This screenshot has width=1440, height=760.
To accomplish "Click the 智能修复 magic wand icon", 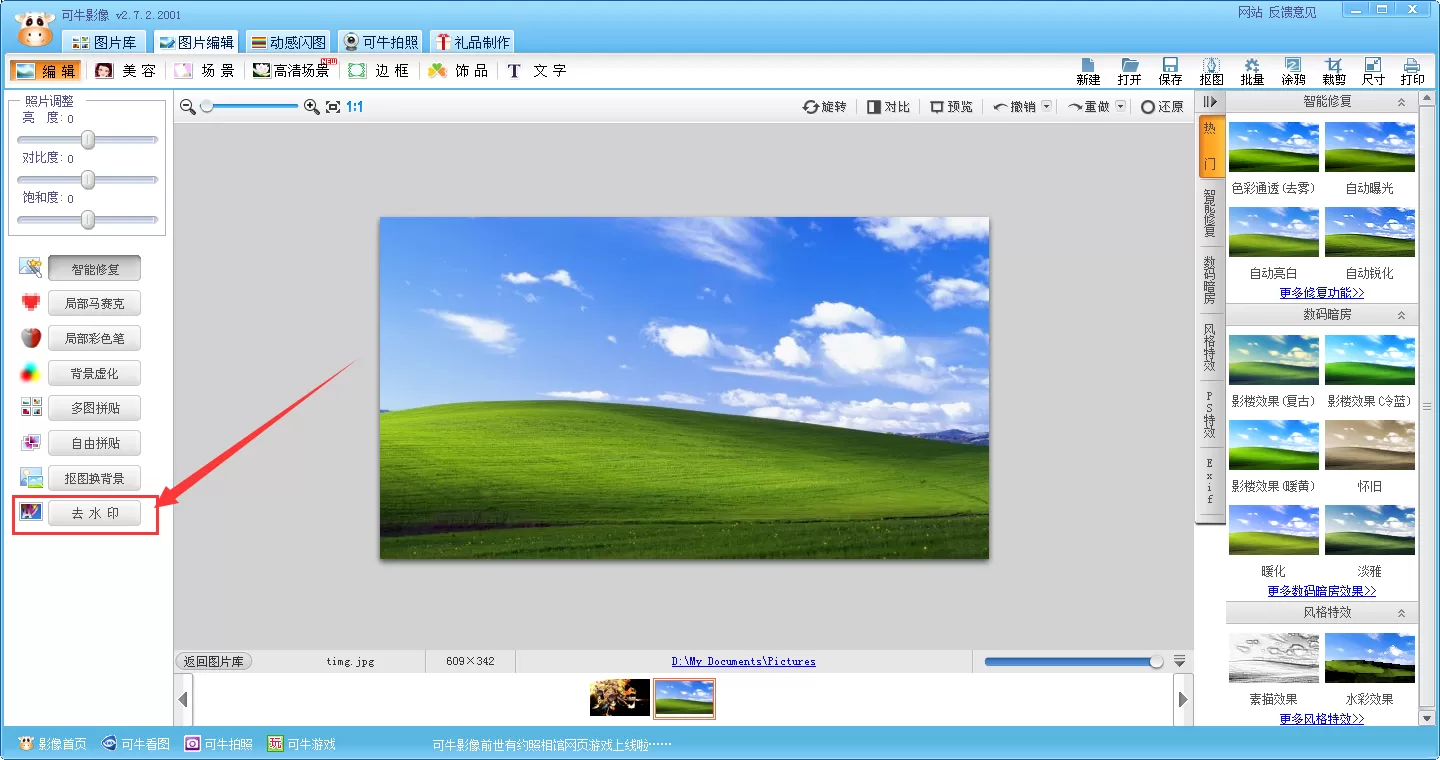I will click(x=31, y=267).
